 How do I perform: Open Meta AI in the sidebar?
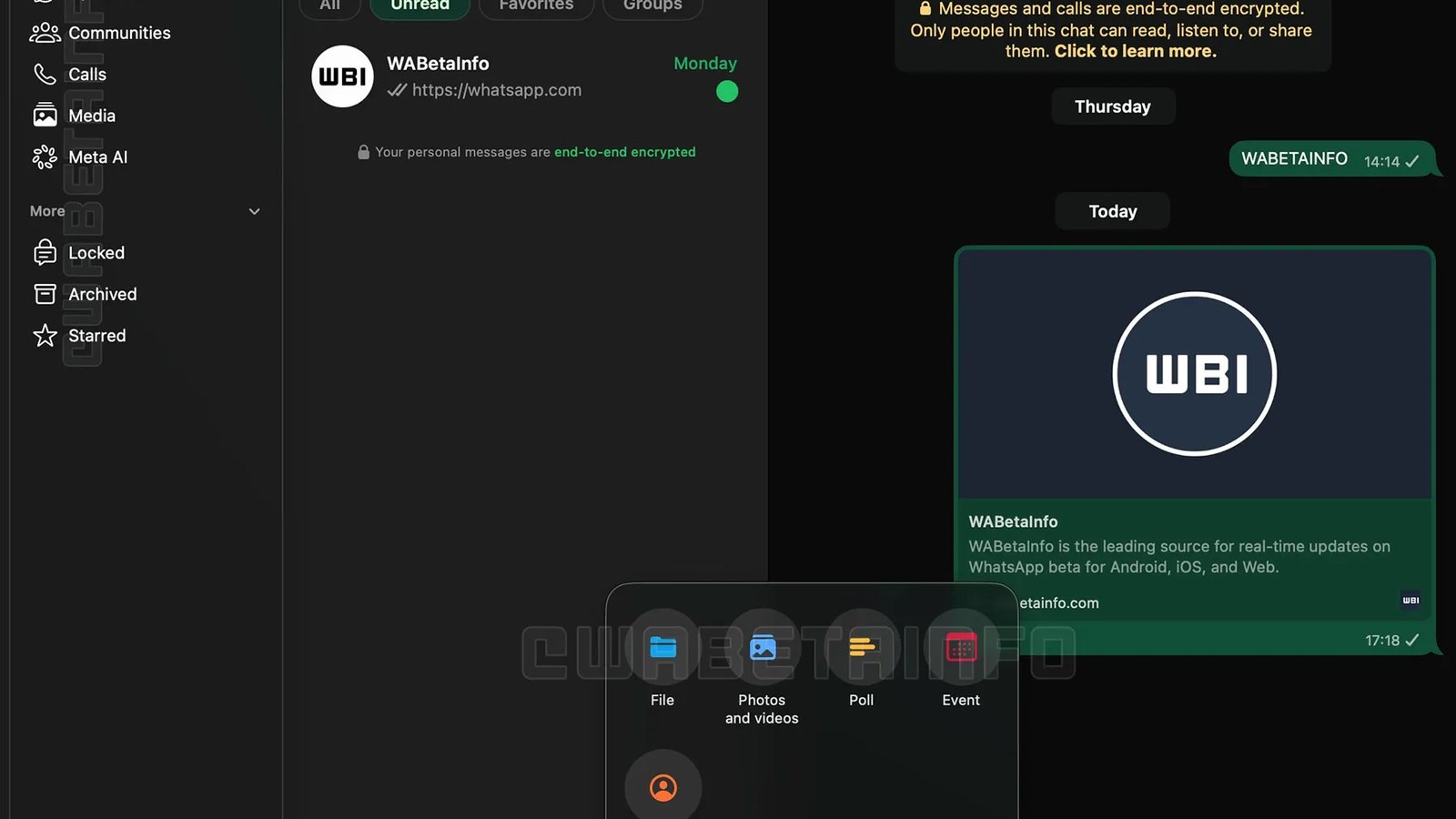click(79, 157)
